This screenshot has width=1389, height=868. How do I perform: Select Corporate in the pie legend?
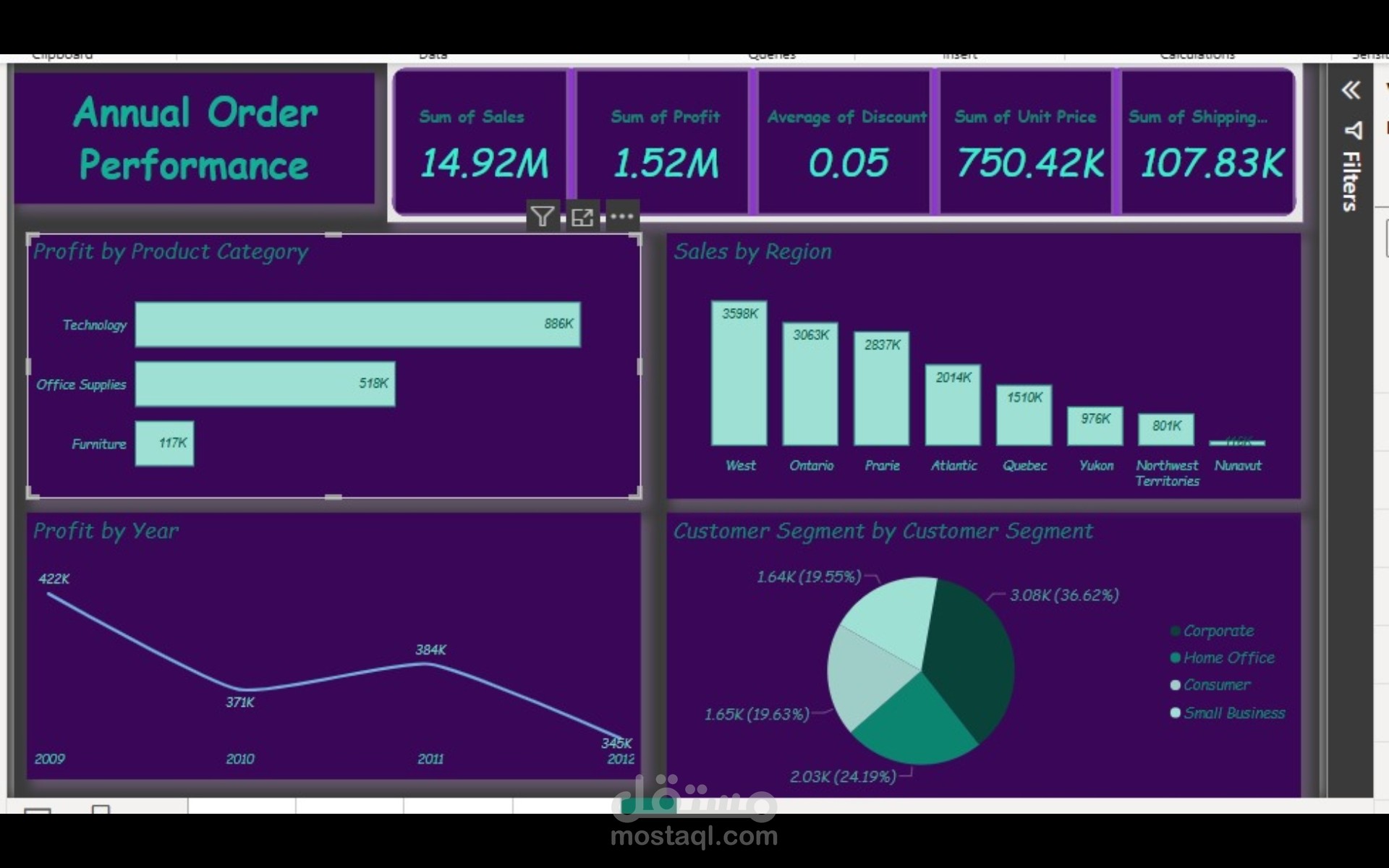[1218, 631]
